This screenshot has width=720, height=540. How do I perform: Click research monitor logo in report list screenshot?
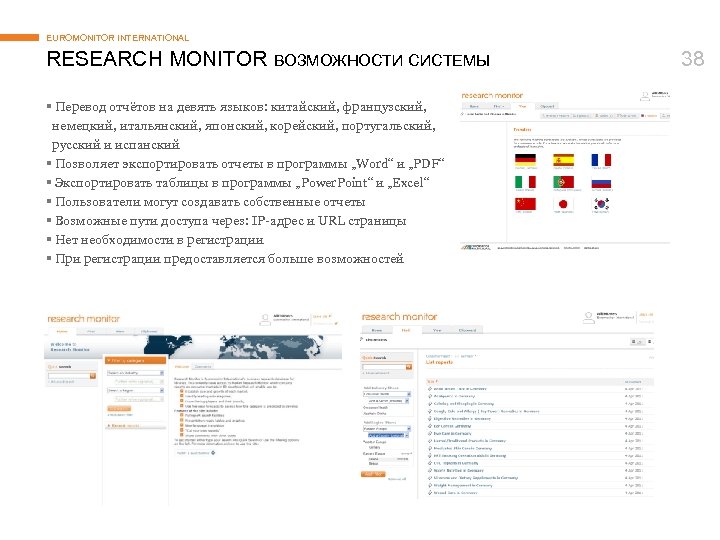pos(399,317)
